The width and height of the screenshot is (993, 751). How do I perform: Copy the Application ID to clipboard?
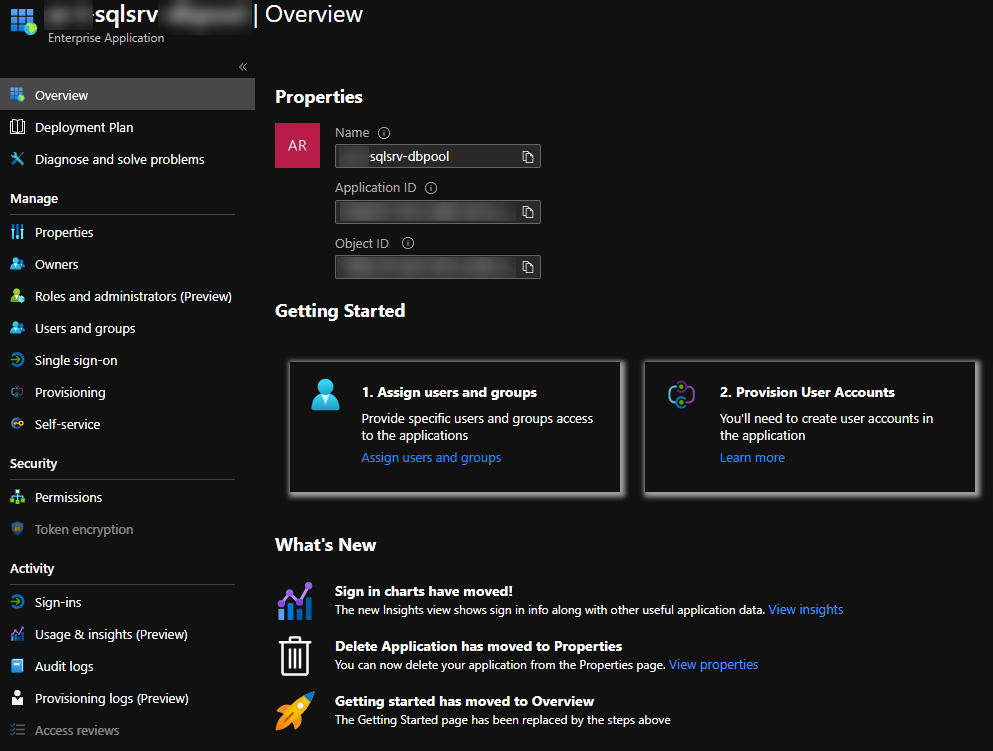coord(528,212)
